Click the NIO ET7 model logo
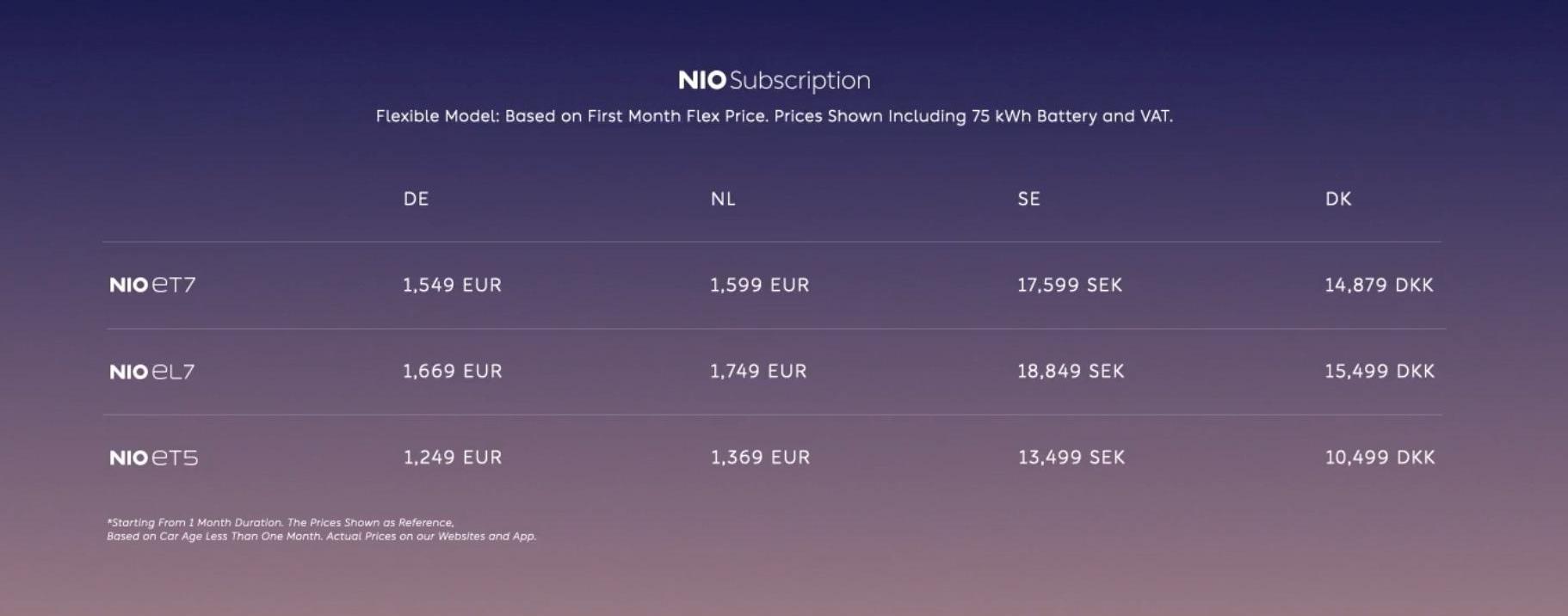 [x=152, y=285]
